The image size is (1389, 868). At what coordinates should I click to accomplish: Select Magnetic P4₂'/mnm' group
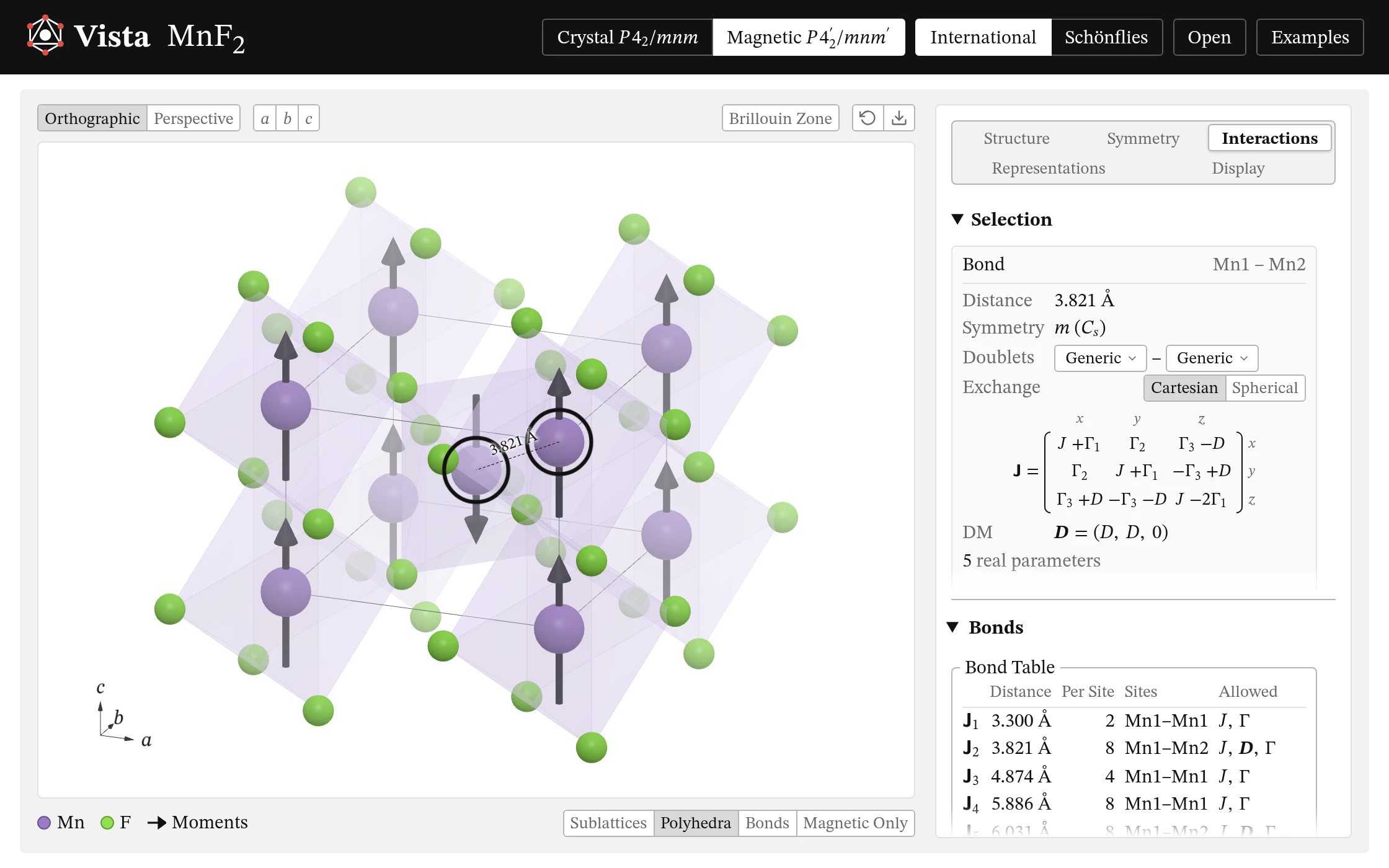click(x=809, y=37)
